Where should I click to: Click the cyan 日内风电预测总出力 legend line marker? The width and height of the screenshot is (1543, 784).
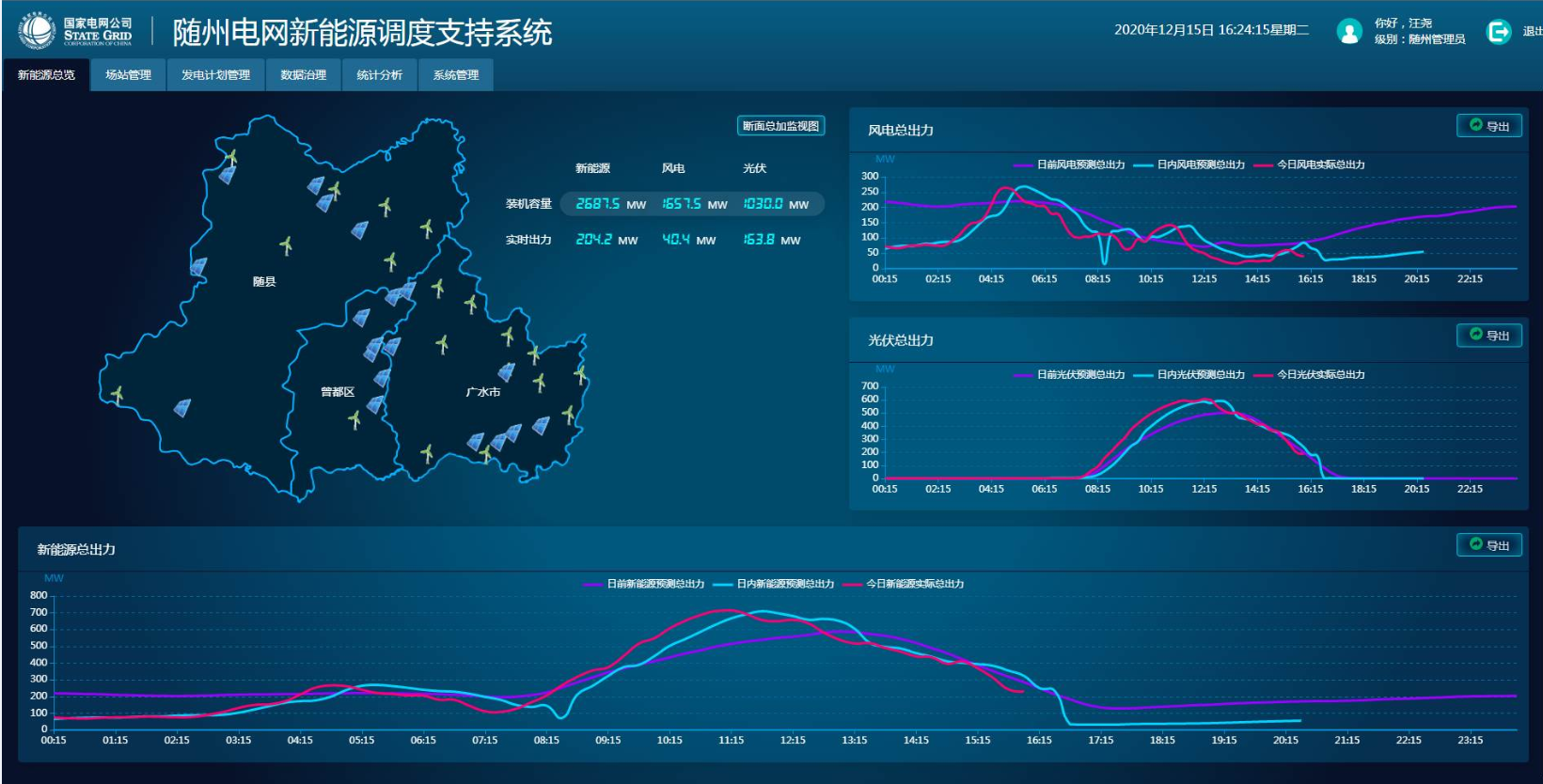point(1143,165)
